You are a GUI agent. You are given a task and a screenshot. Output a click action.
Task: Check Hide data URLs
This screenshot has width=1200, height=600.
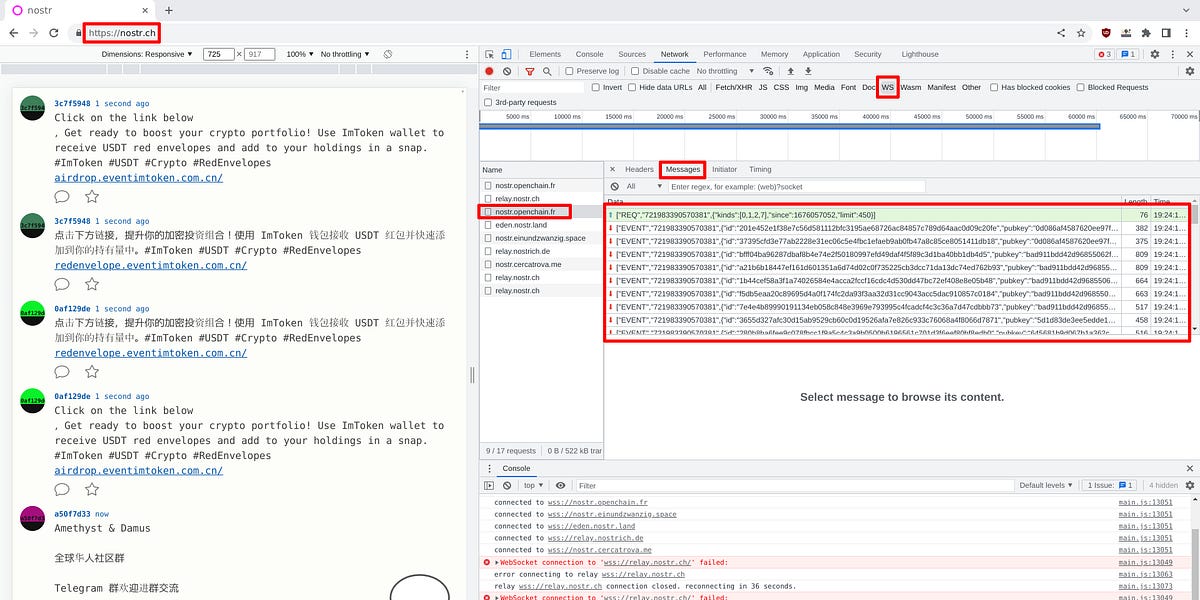(x=632, y=87)
